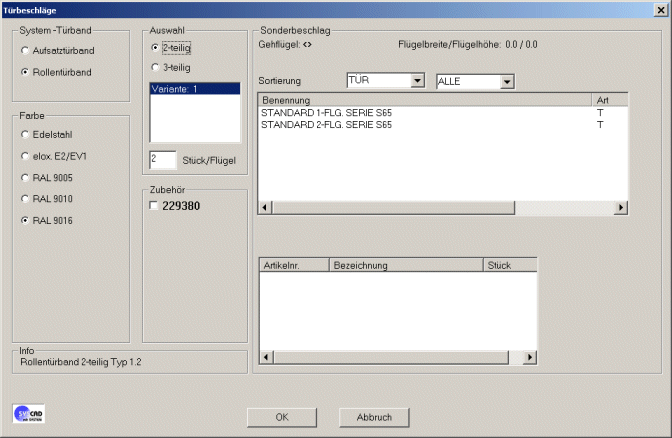Select Variante: 1 in the list
The width and height of the screenshot is (672, 438).
195,89
